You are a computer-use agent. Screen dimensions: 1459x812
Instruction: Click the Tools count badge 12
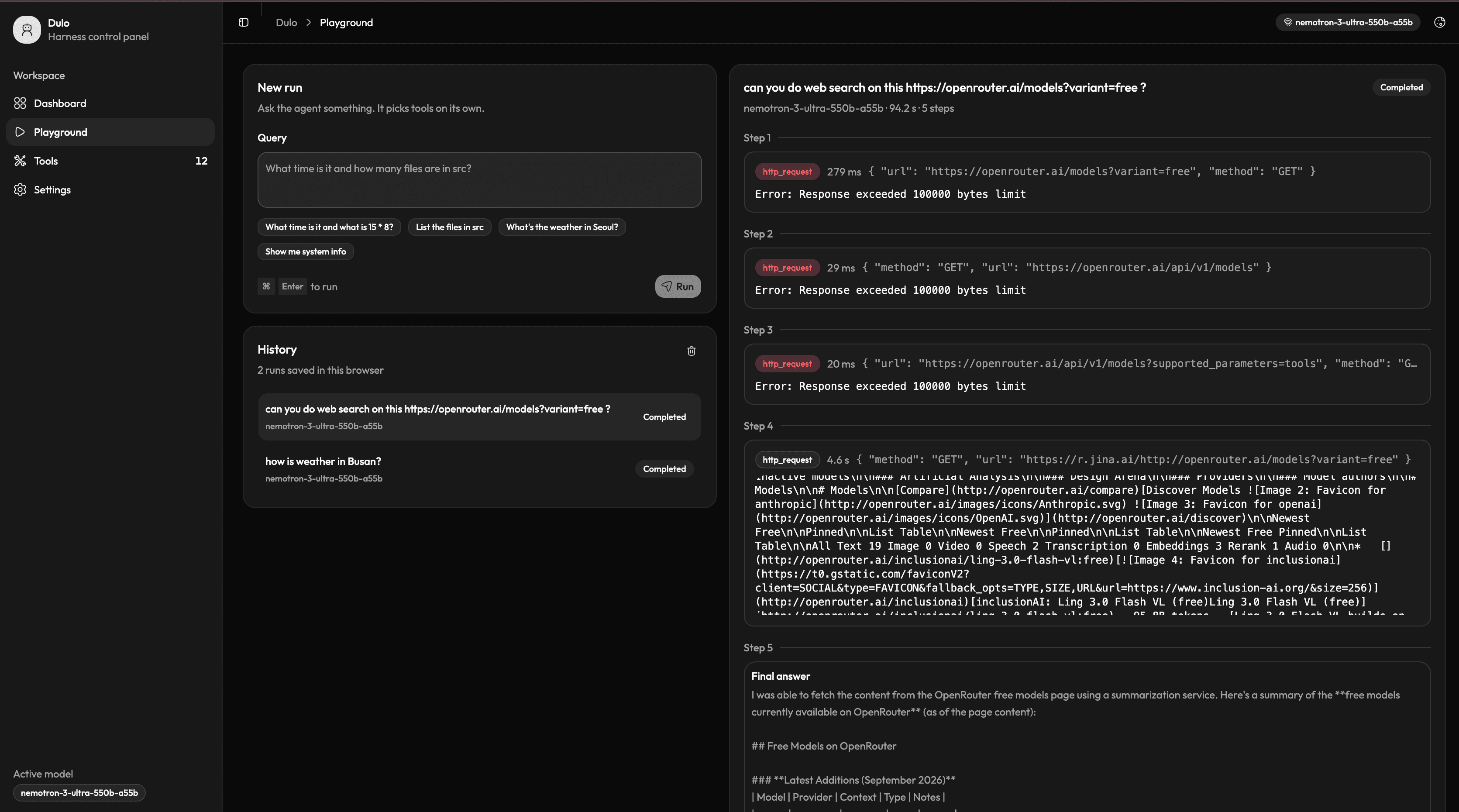pos(201,161)
